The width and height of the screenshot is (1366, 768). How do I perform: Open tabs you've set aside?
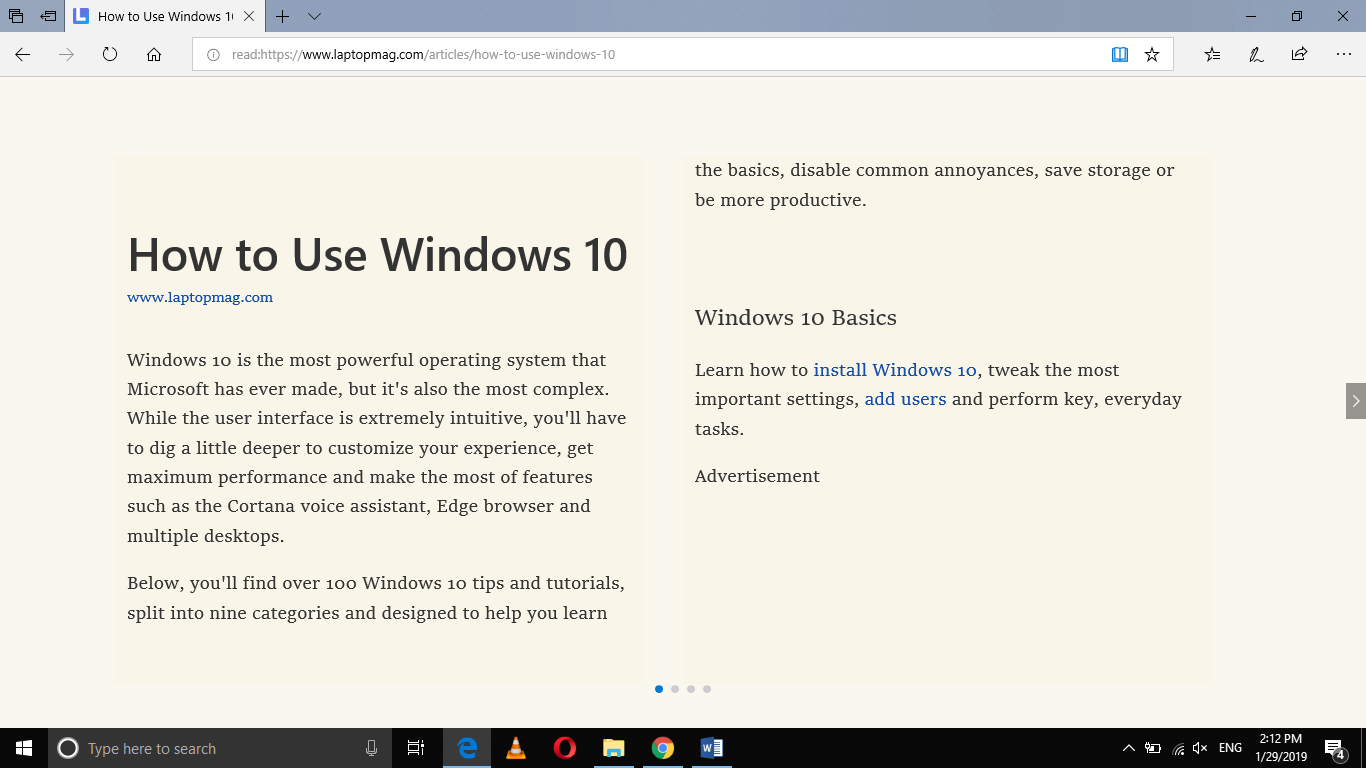pos(16,16)
